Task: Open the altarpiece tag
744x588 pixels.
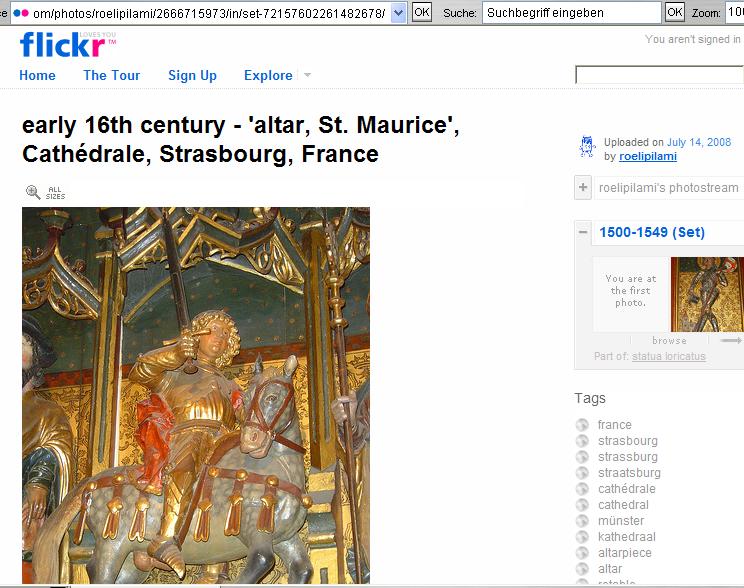Action: tap(624, 553)
